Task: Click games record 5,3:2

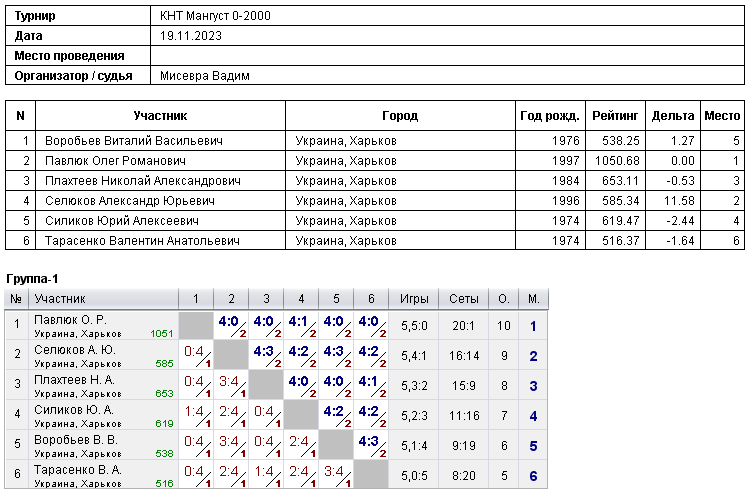Action: [414, 386]
